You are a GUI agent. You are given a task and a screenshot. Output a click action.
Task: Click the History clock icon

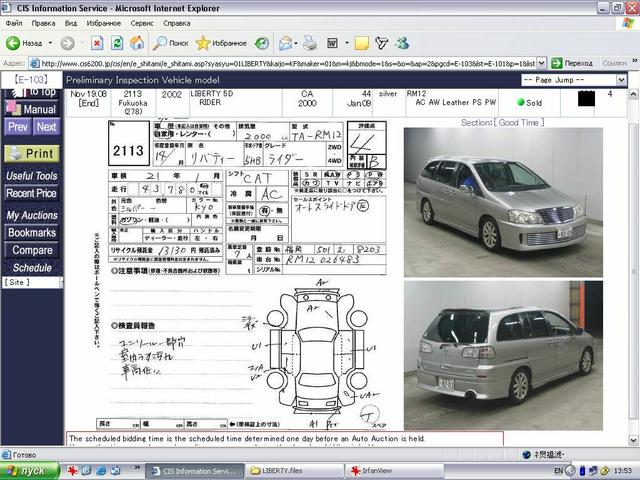tap(262, 43)
